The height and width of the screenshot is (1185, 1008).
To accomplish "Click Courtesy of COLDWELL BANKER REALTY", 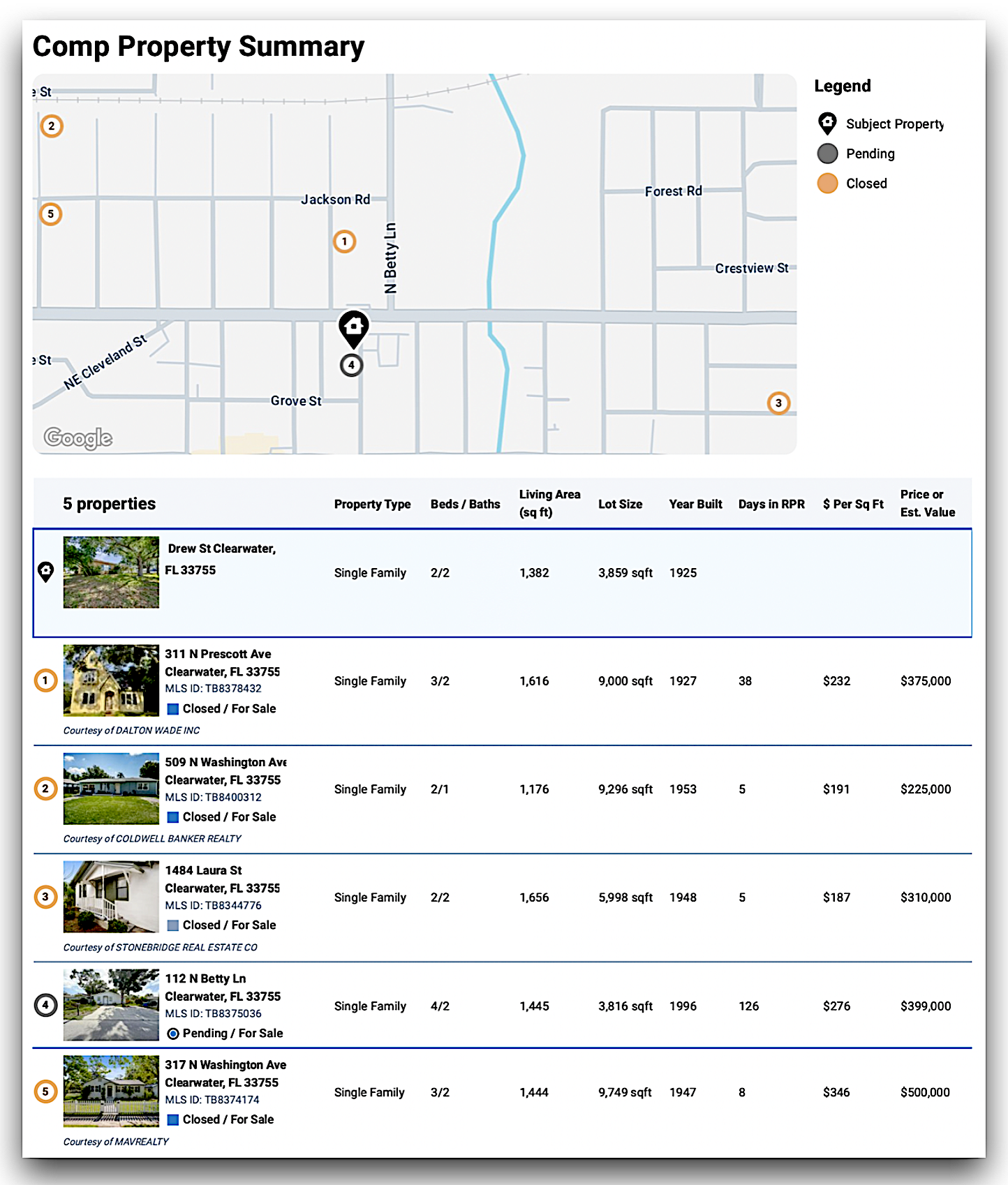I will (x=152, y=839).
